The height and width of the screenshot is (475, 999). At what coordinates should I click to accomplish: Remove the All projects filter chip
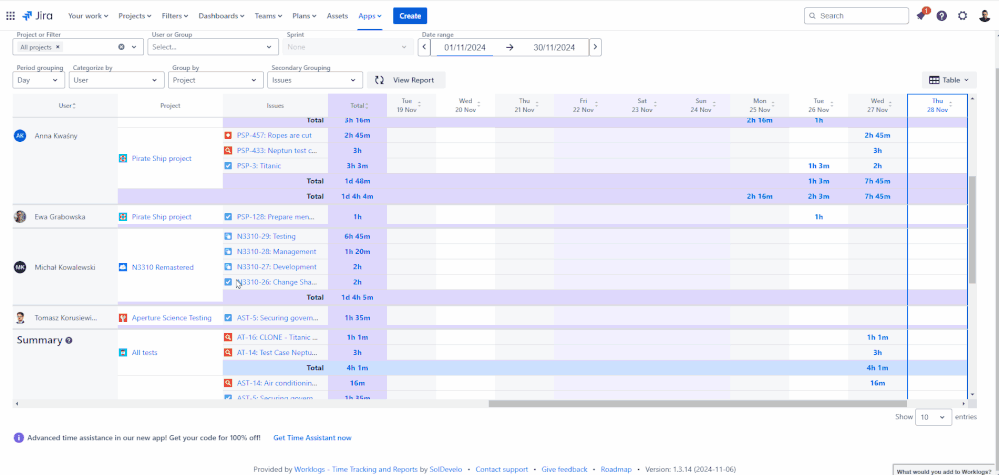(58, 47)
